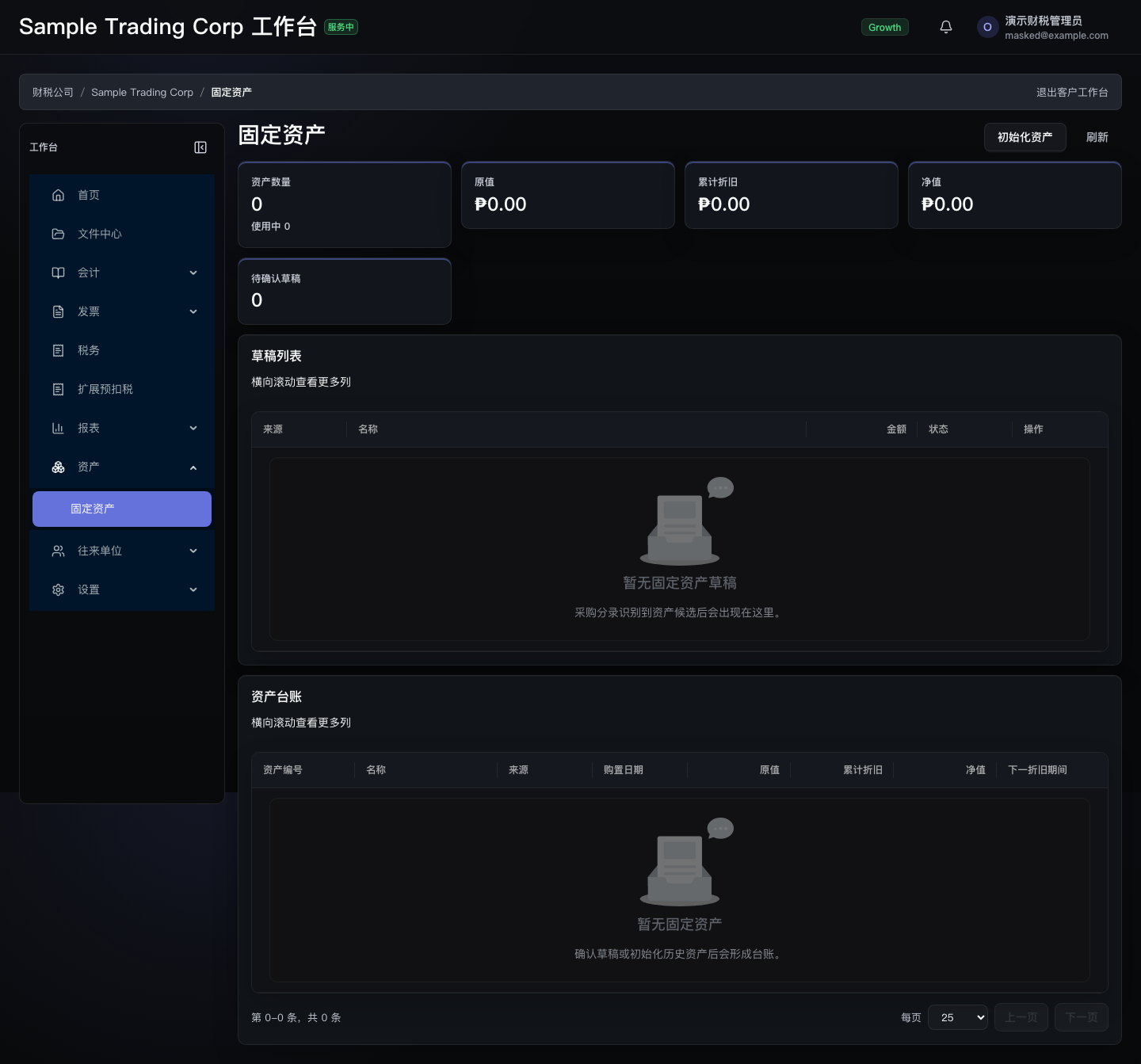Click the 下一页 pagination button

(1082, 1017)
